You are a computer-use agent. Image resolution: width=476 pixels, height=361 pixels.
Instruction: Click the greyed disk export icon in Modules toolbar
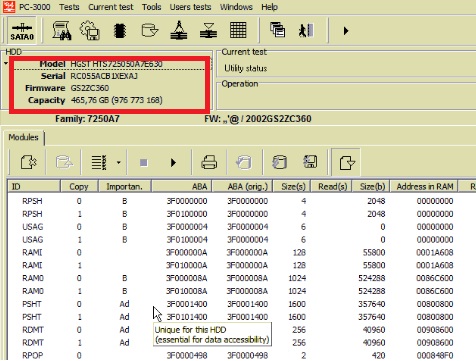click(x=64, y=163)
